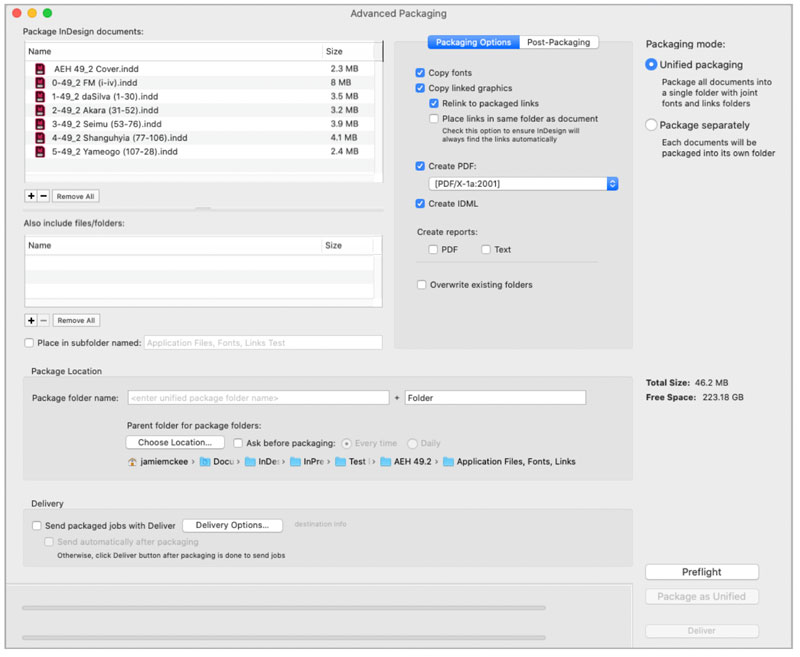This screenshot has height=657, width=800.
Task: Enable Place in subfolder named checkbox
Action: 30,343
